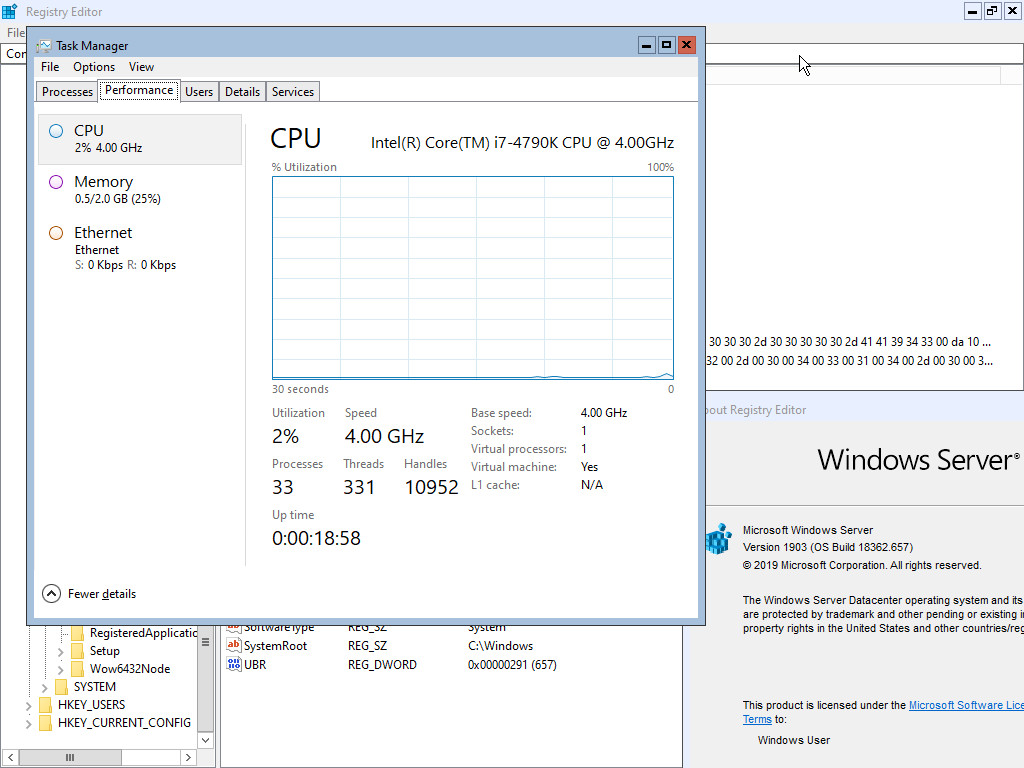
Task: Click the Threads count "331"
Action: click(359, 487)
